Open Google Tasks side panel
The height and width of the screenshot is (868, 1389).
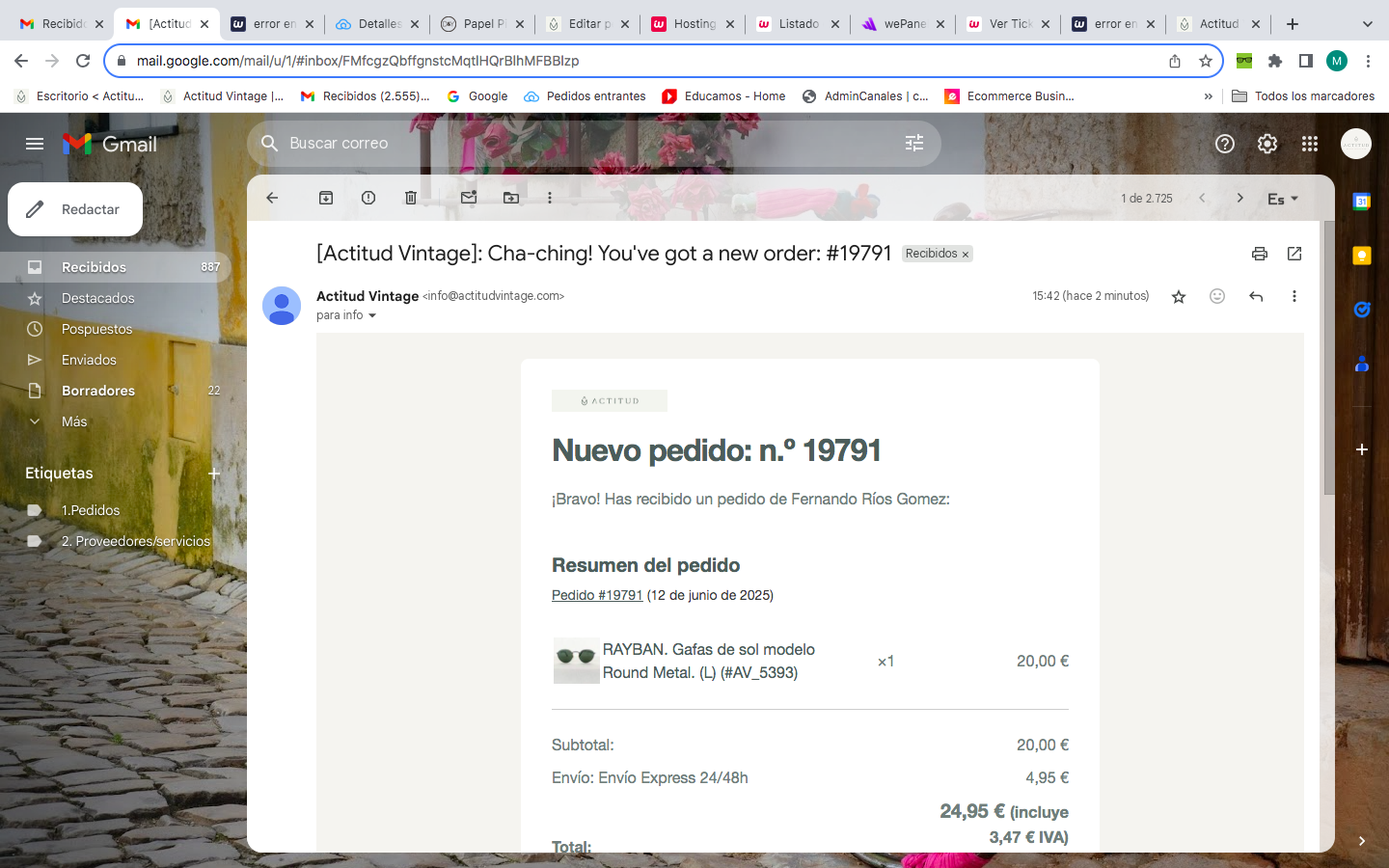point(1362,310)
